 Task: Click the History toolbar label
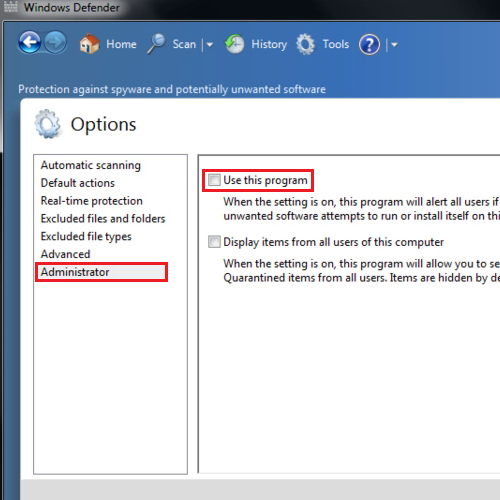click(269, 44)
